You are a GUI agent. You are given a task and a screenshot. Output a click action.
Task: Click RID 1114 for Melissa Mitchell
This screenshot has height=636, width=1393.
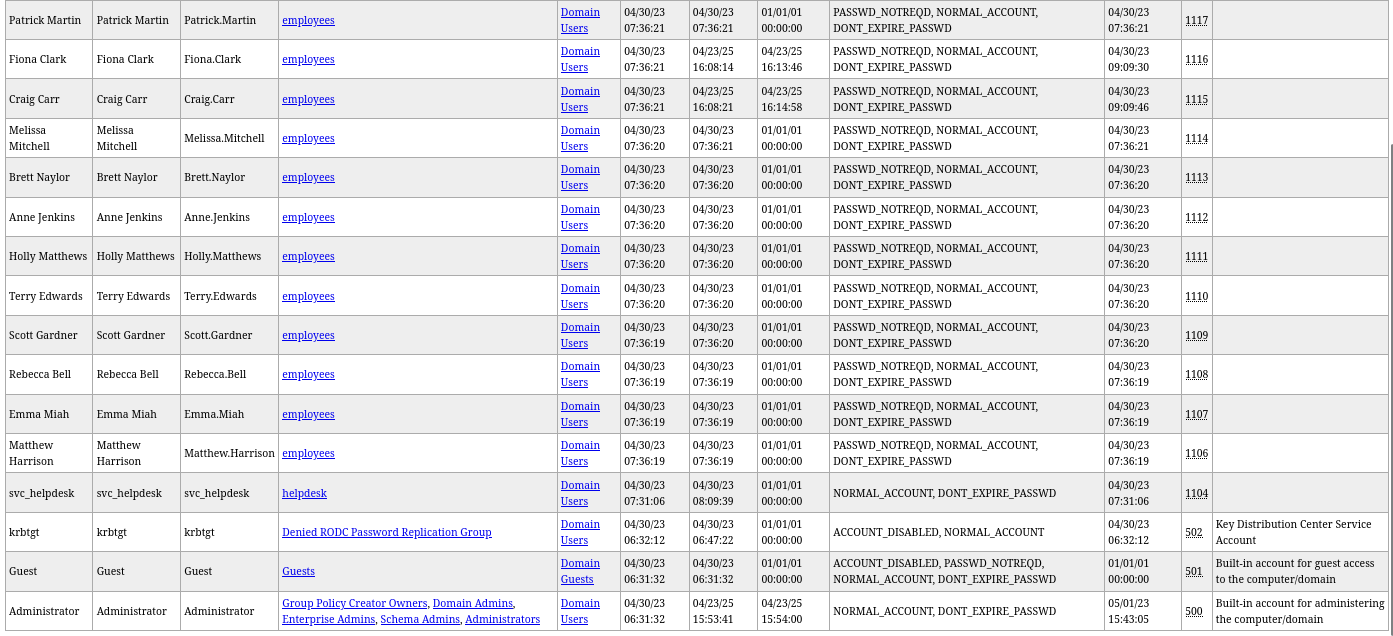click(x=1196, y=138)
